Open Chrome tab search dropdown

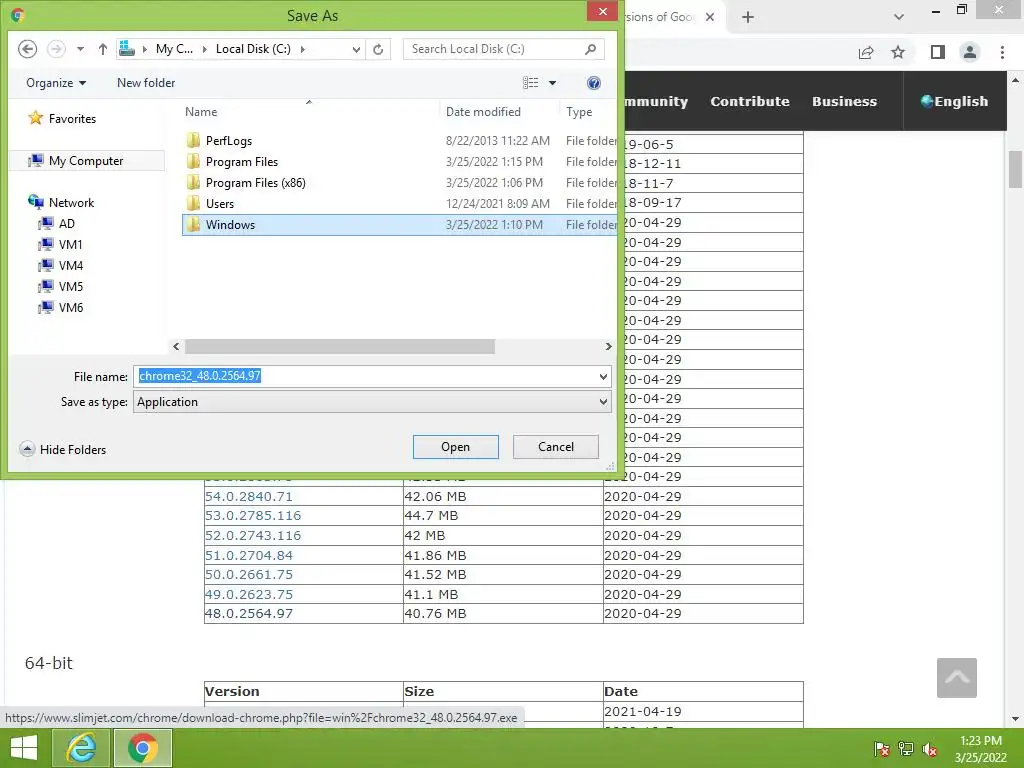tap(899, 17)
